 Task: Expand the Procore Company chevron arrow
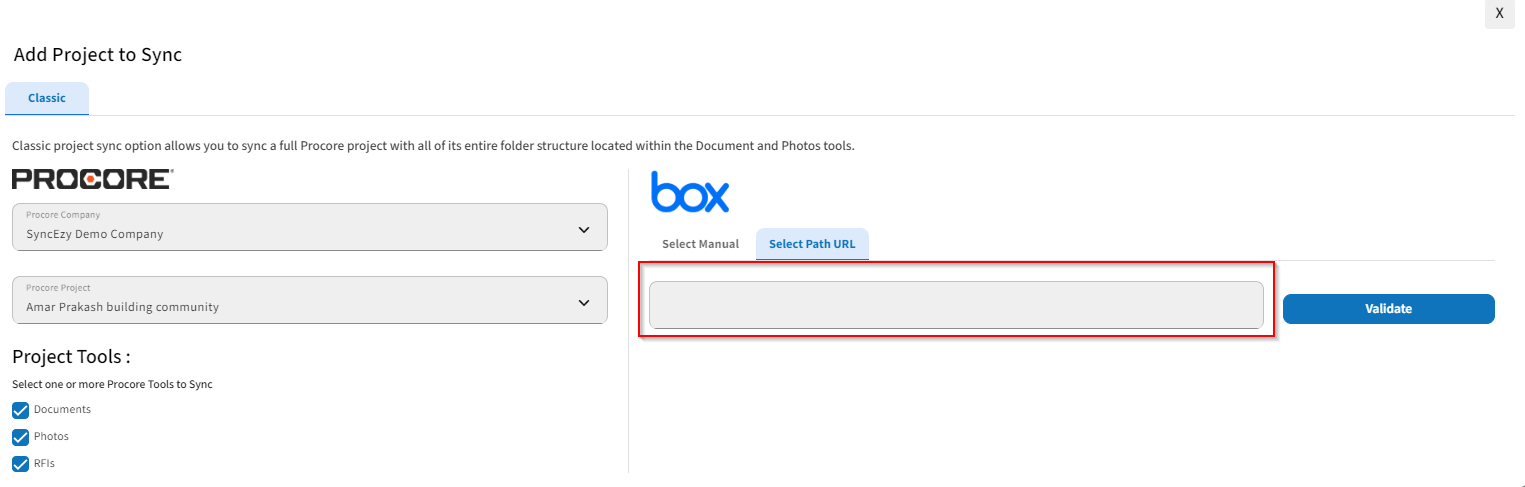pos(584,230)
